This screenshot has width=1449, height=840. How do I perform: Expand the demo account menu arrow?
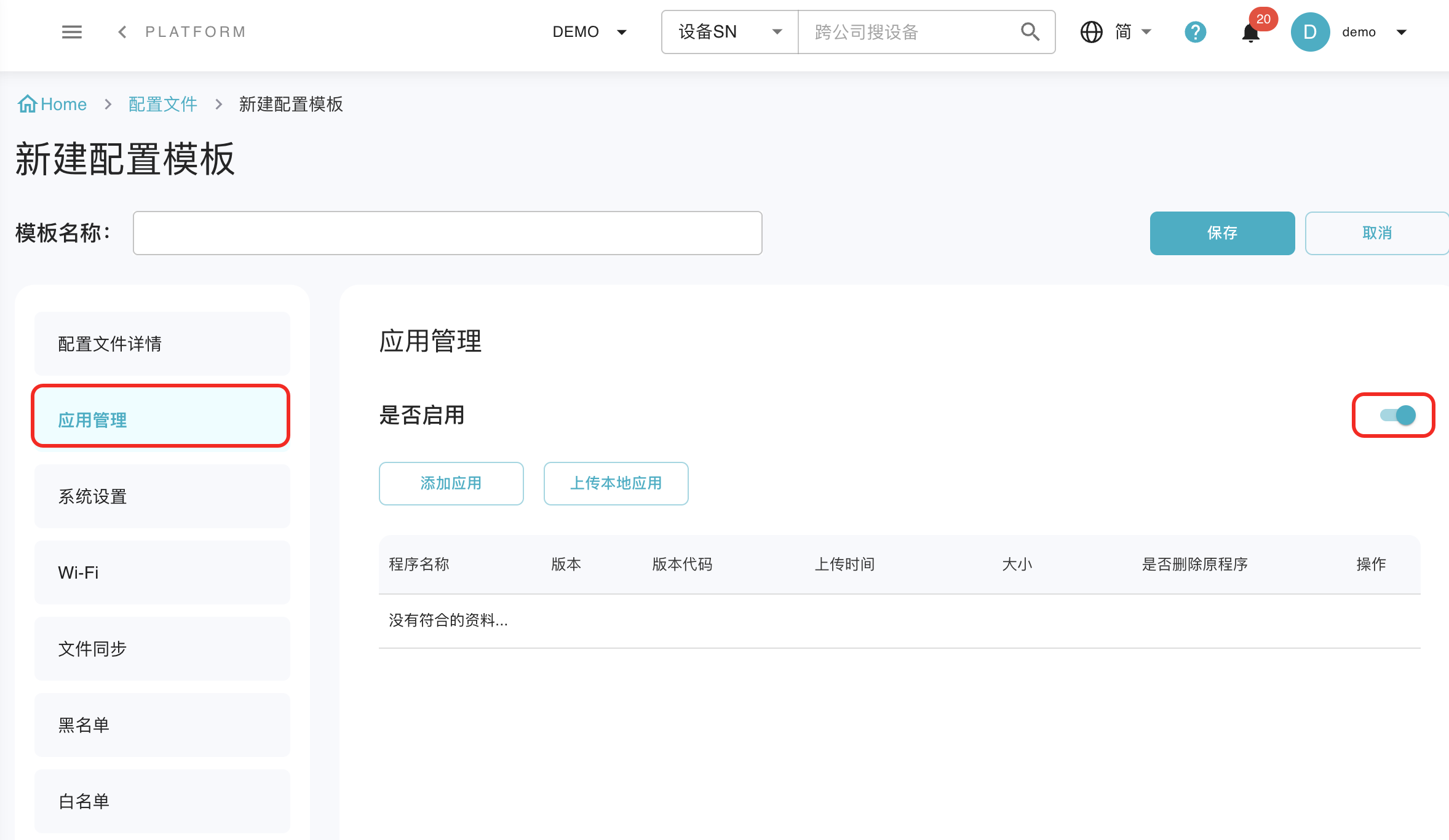coord(1402,32)
